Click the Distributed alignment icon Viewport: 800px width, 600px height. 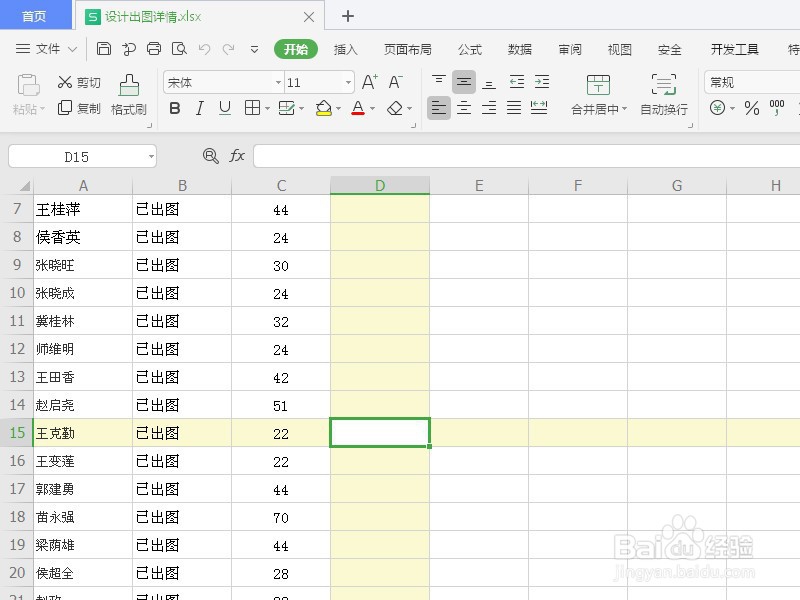(x=539, y=108)
